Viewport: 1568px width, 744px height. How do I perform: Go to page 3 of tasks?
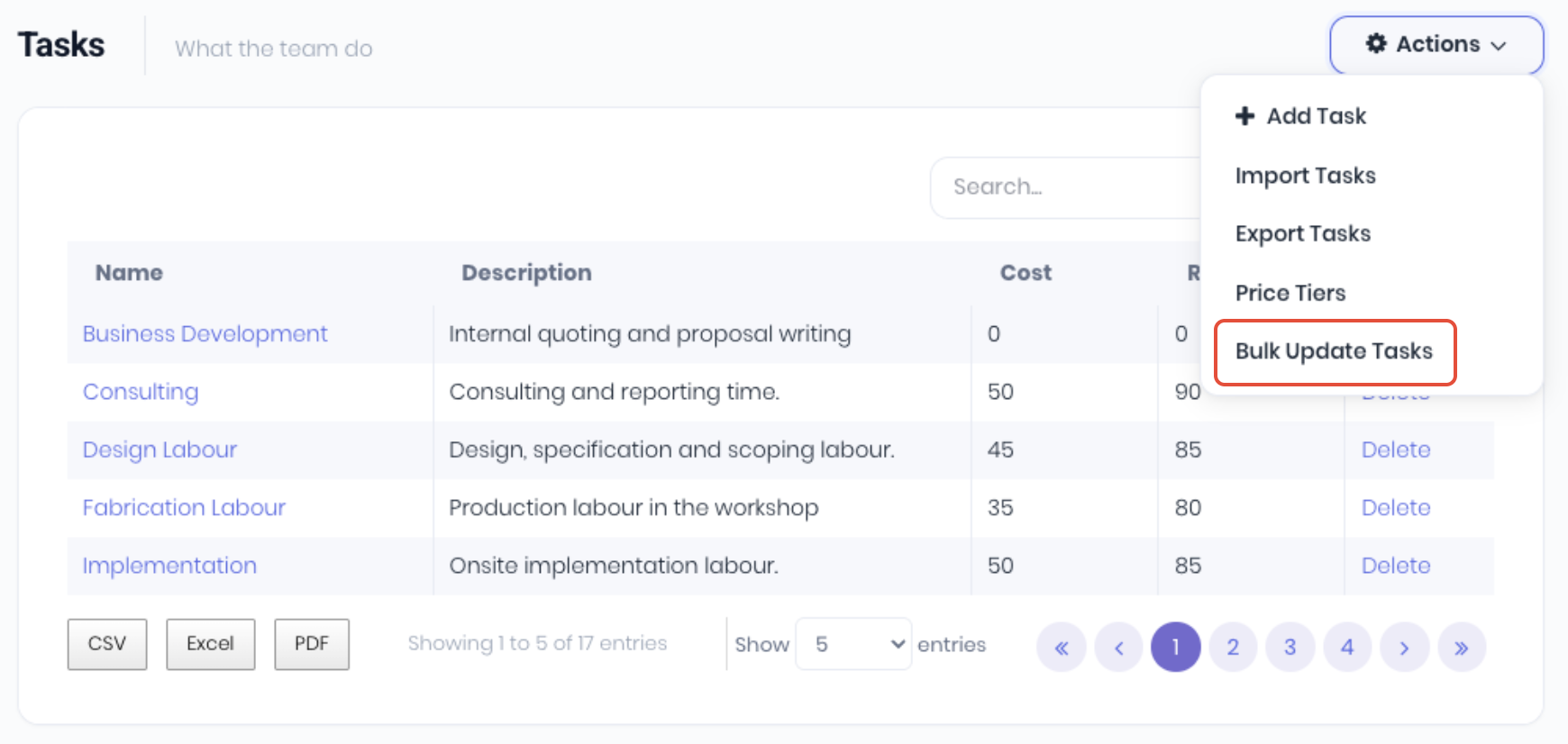(x=1290, y=648)
